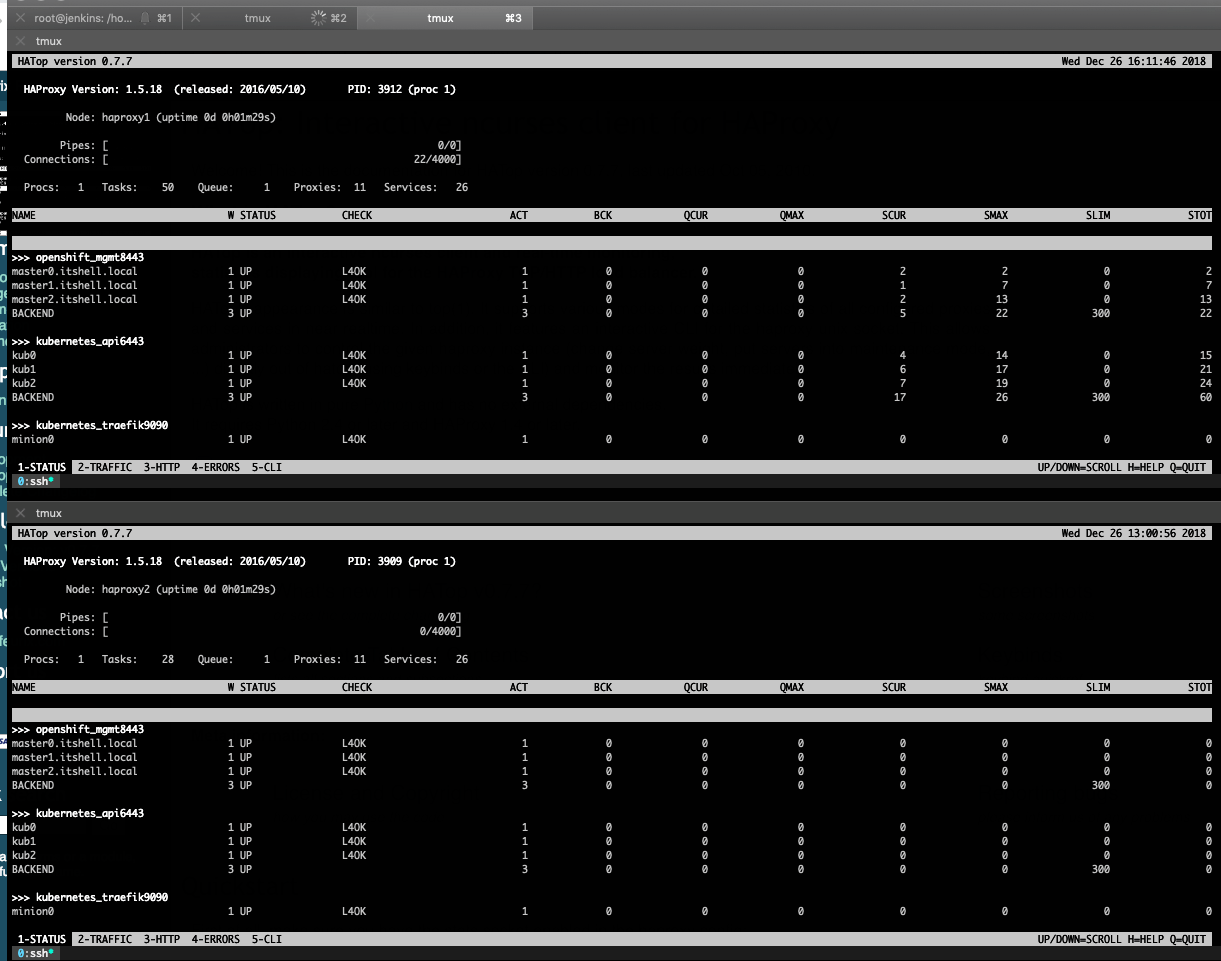Open 2-TRAFFIC view in lower HATop pane

105,939
